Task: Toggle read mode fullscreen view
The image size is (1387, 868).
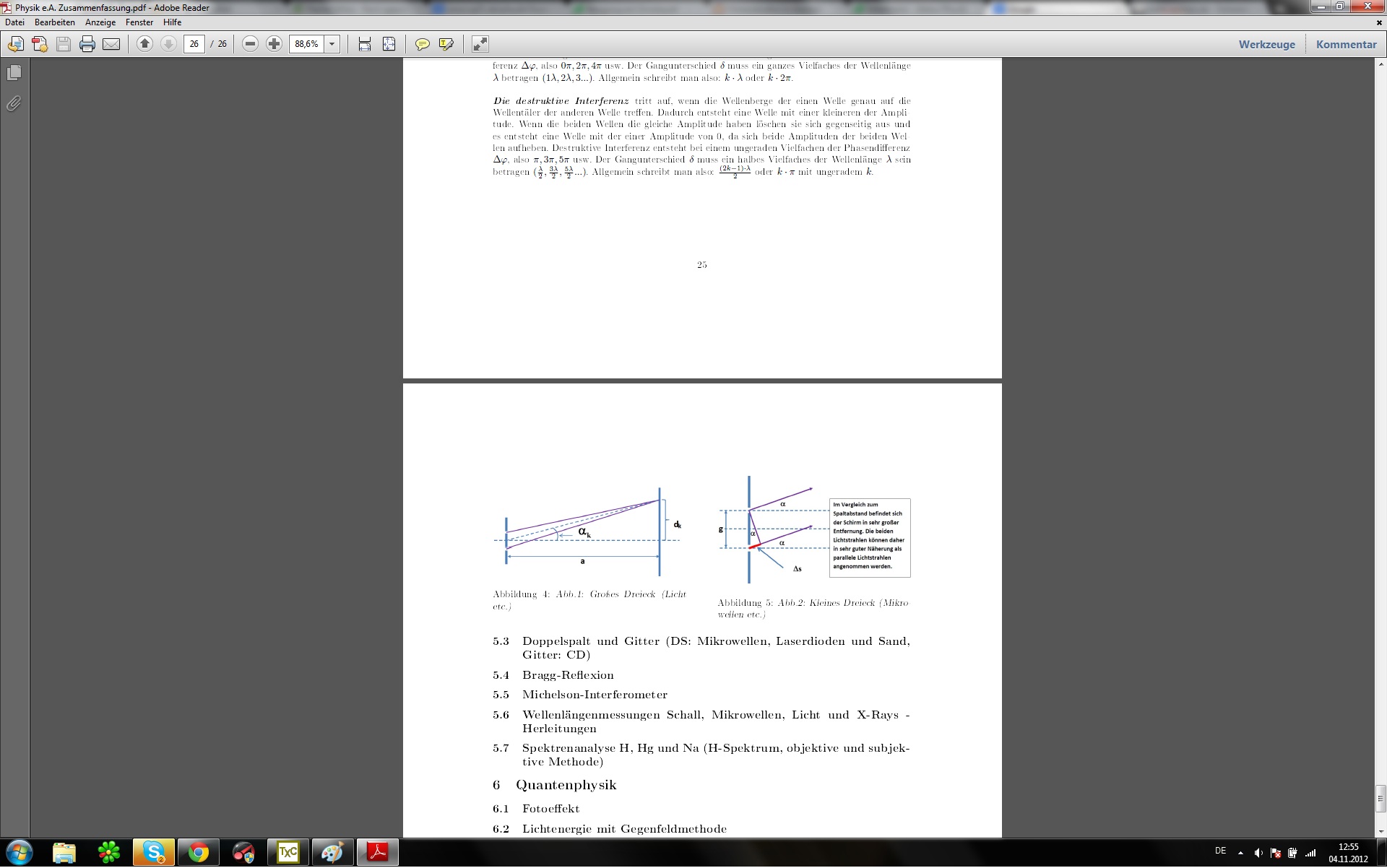Action: click(480, 44)
